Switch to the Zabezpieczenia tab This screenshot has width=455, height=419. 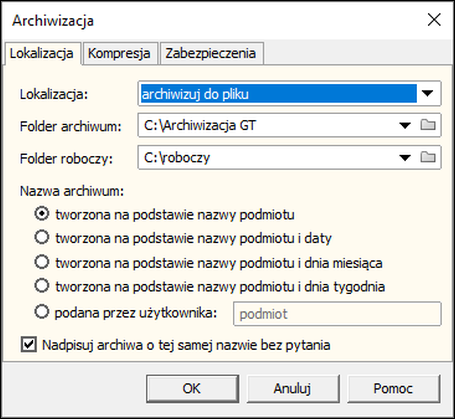click(212, 53)
